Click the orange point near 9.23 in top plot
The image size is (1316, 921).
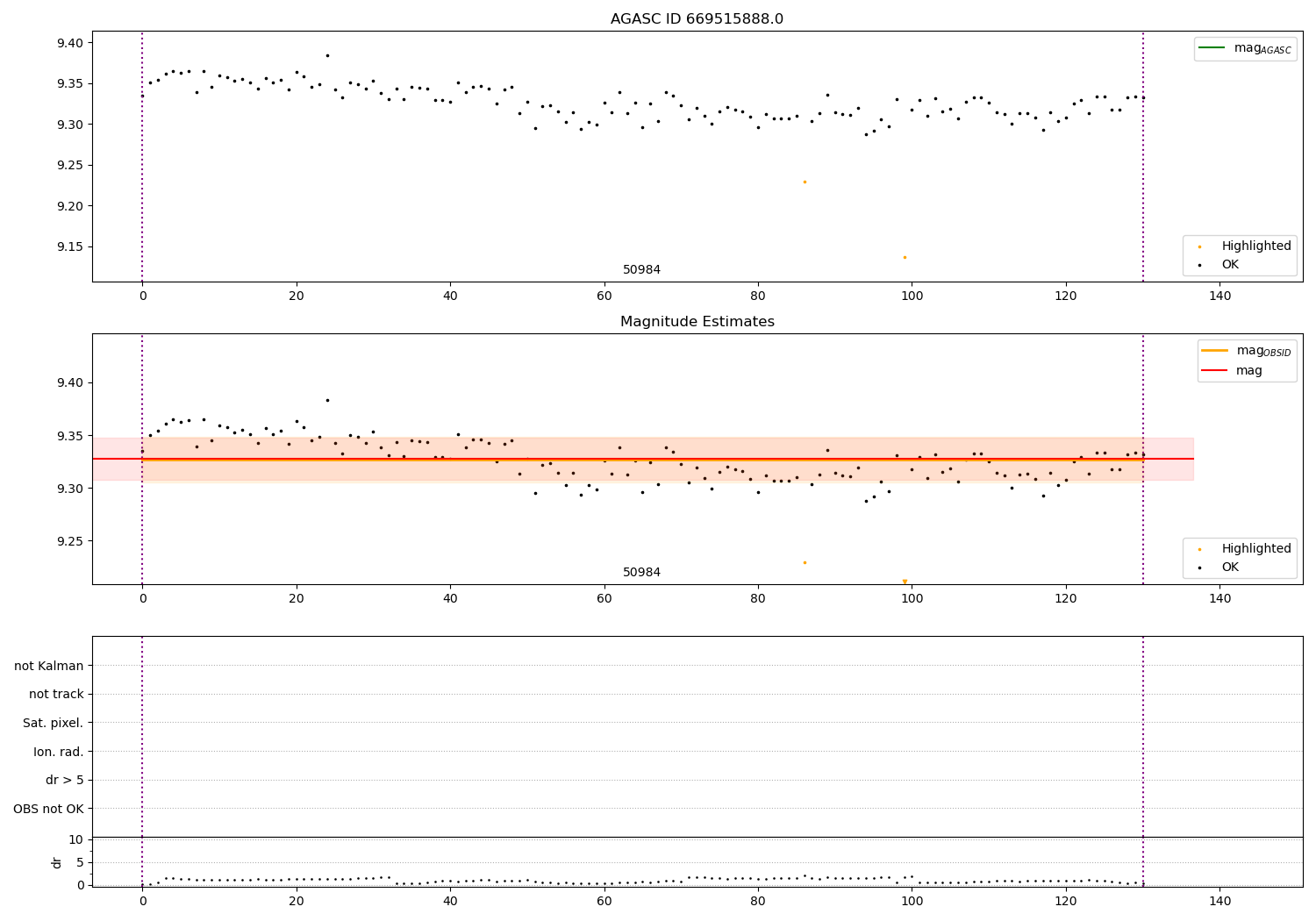pyautogui.click(x=805, y=182)
